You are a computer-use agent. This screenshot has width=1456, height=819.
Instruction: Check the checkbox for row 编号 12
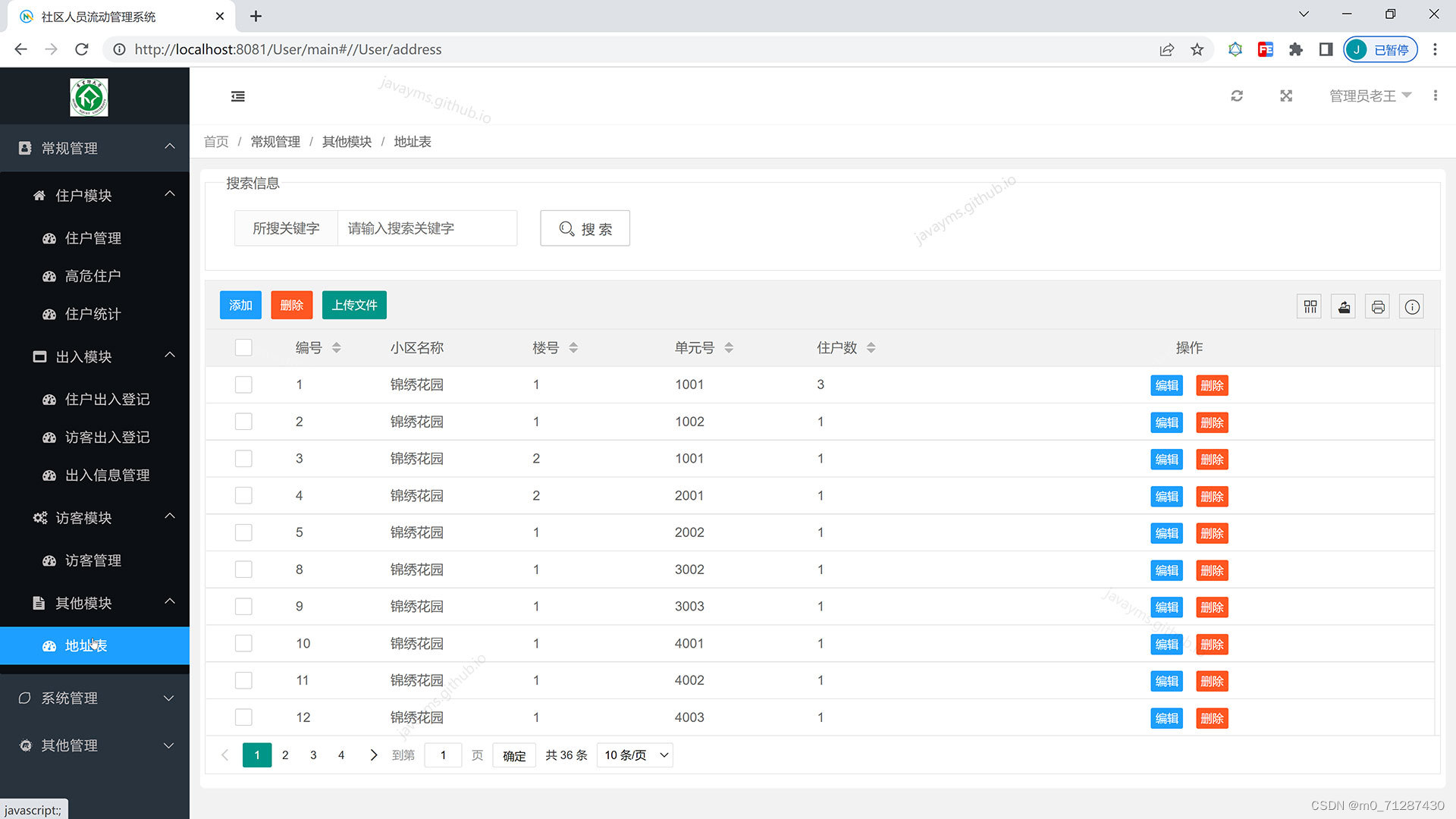243,717
